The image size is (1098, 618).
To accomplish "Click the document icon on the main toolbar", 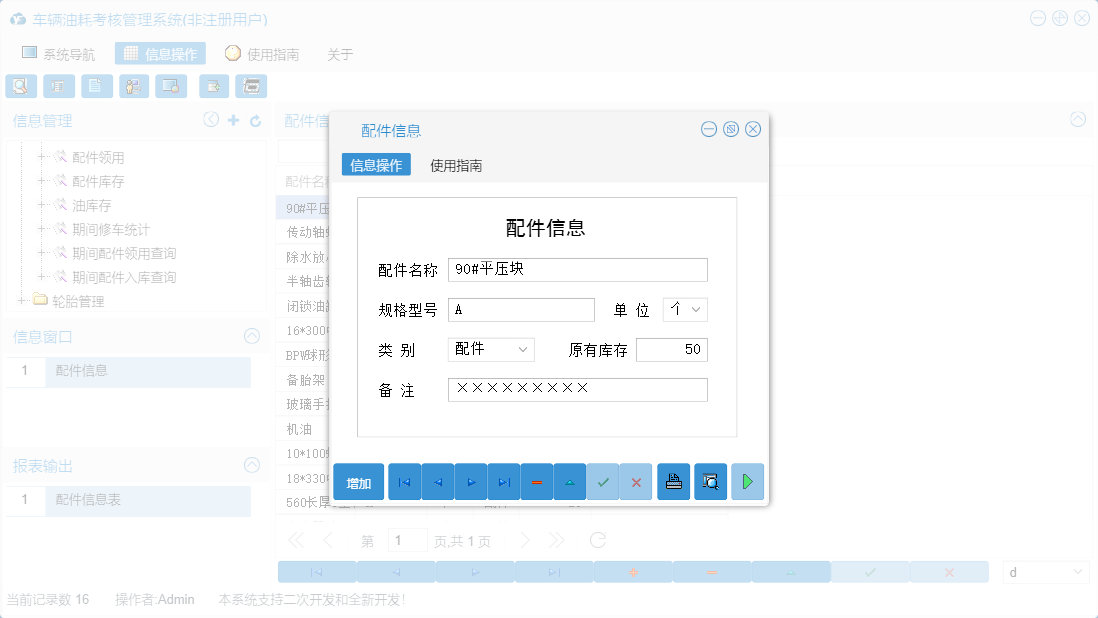I will click(96, 86).
